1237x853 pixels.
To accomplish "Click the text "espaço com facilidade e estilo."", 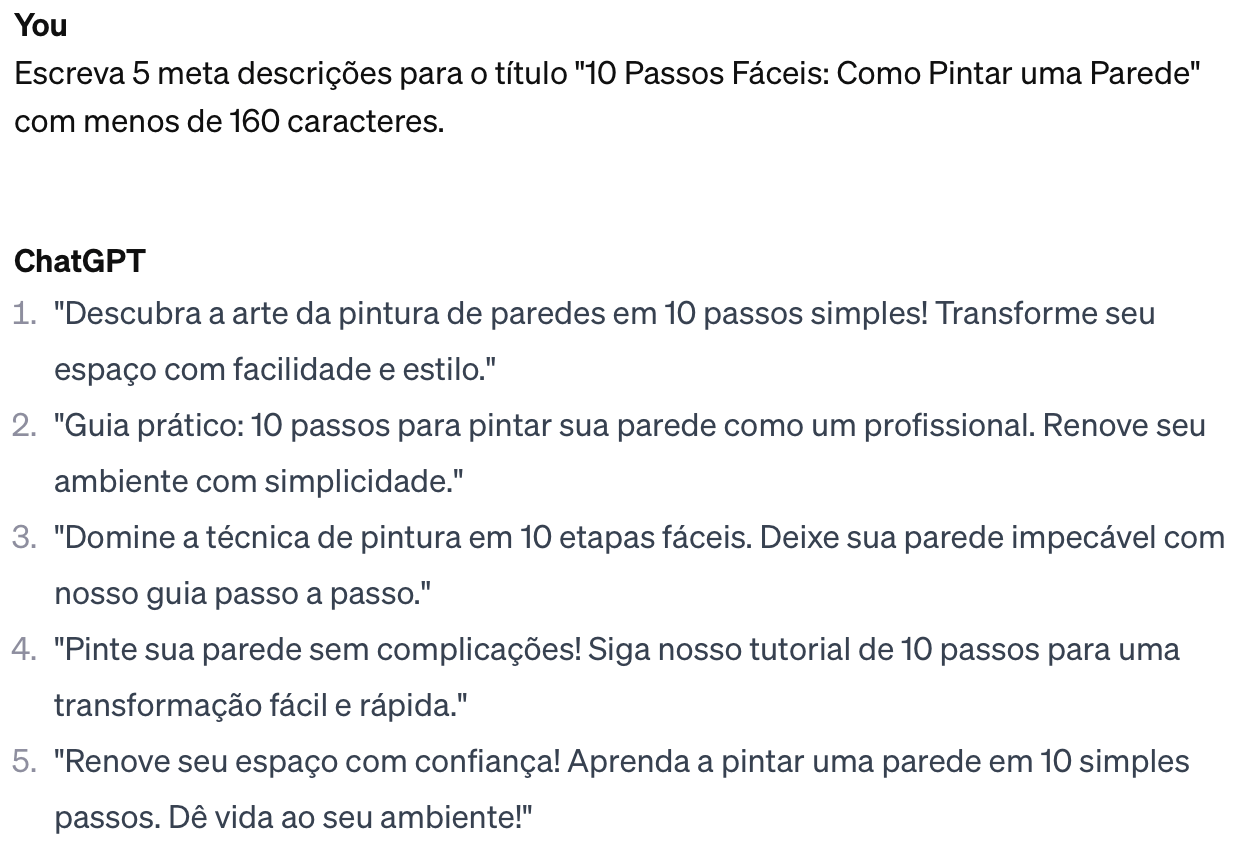I will pos(275,370).
